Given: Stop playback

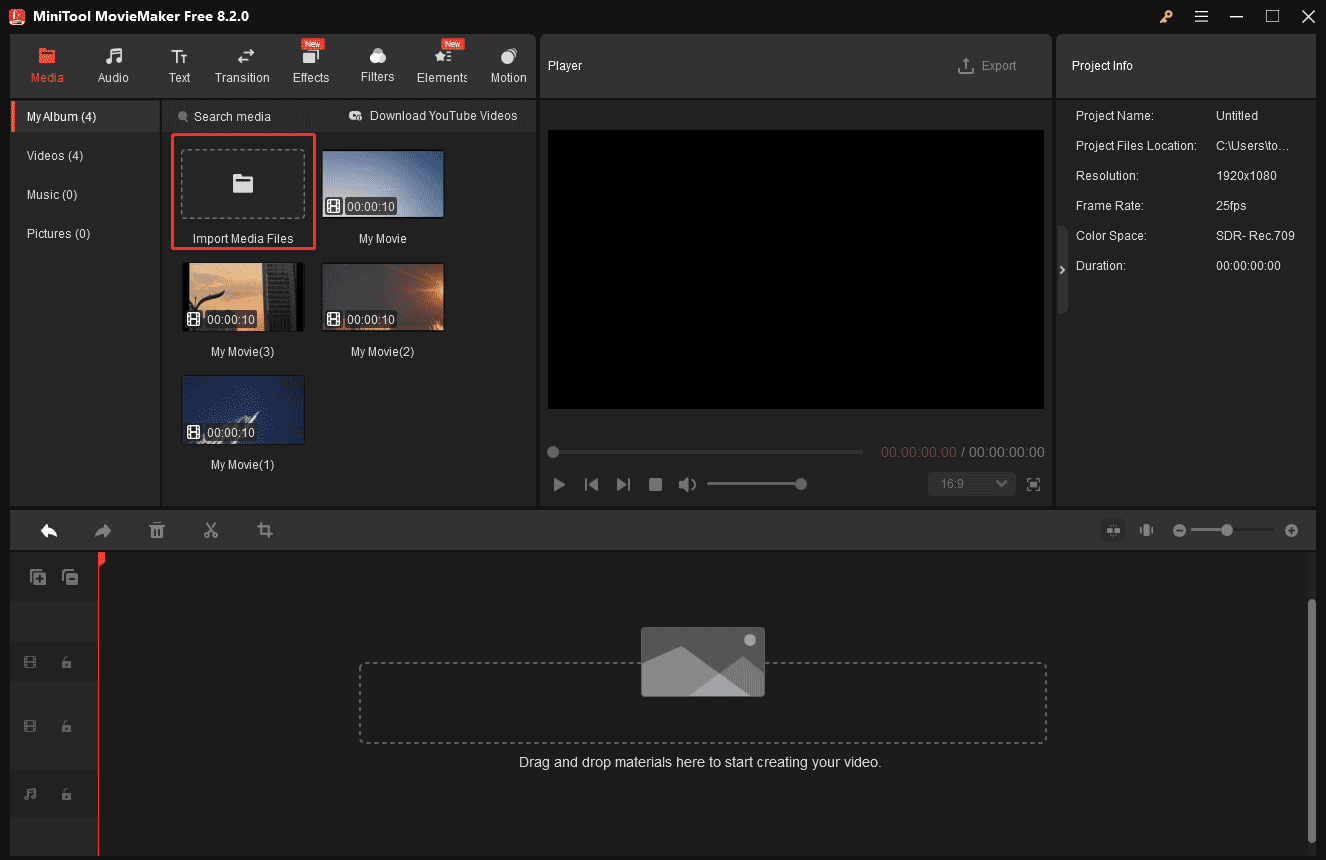Looking at the screenshot, I should click(655, 485).
